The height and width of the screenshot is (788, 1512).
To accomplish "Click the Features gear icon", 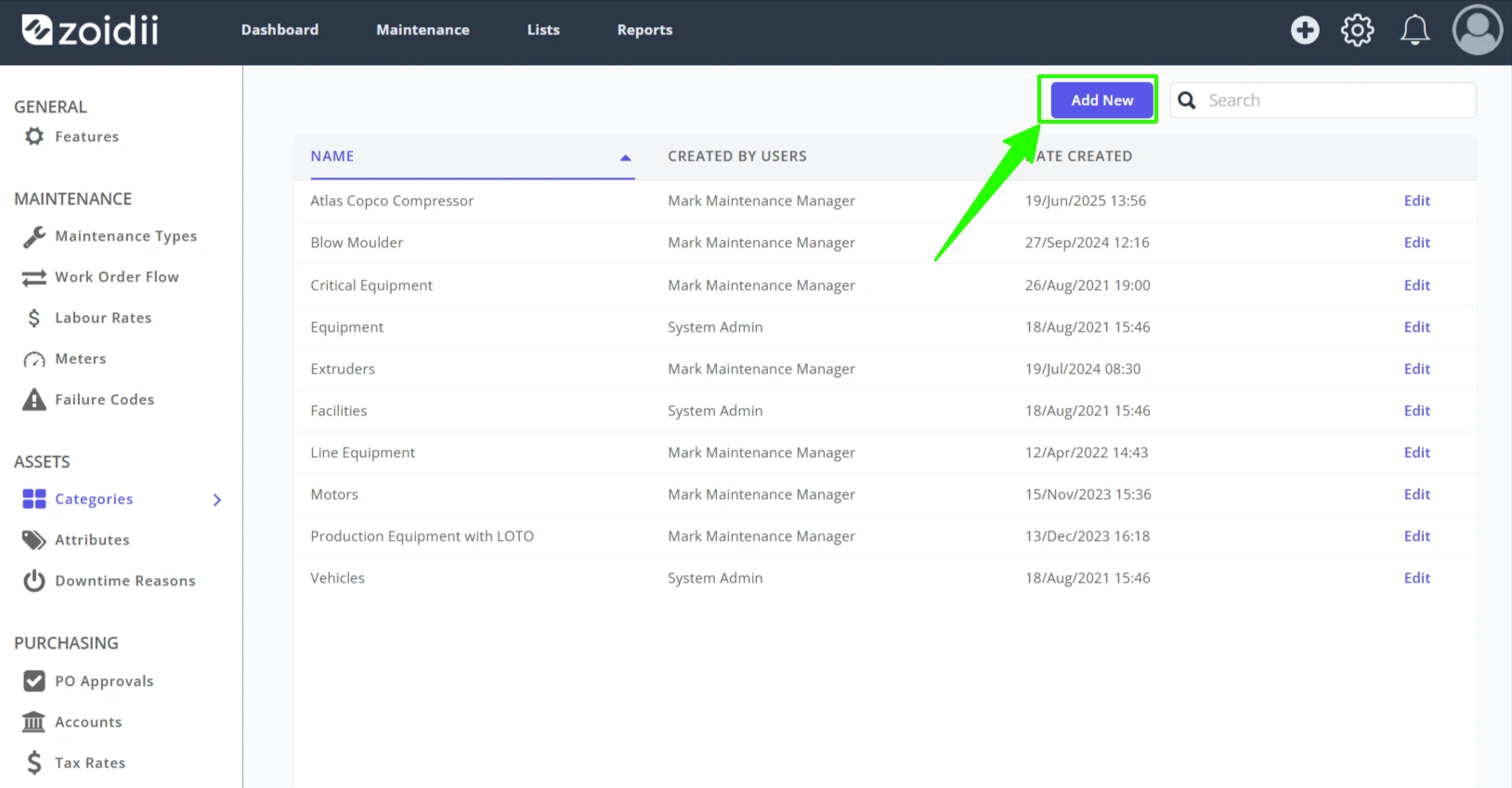I will [x=34, y=137].
